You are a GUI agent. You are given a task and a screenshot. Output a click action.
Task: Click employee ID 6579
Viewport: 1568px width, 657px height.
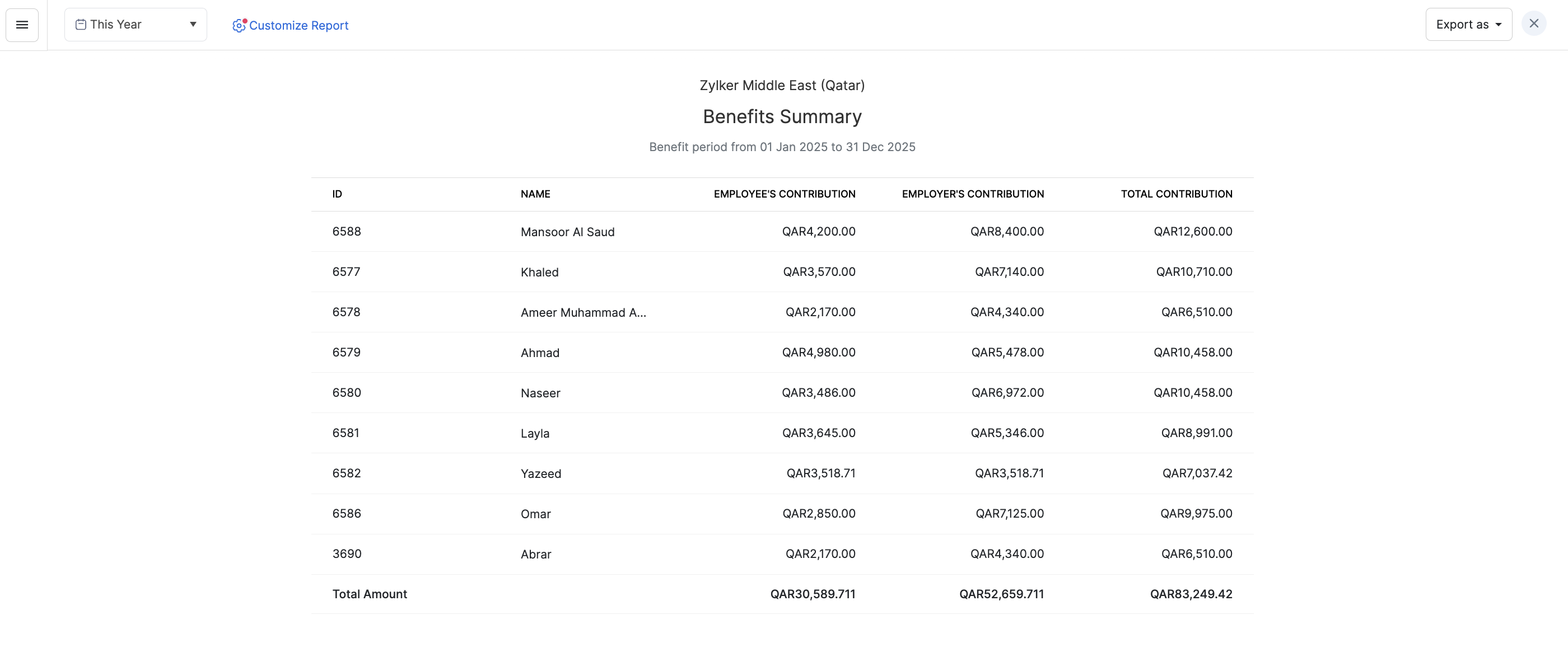346,352
